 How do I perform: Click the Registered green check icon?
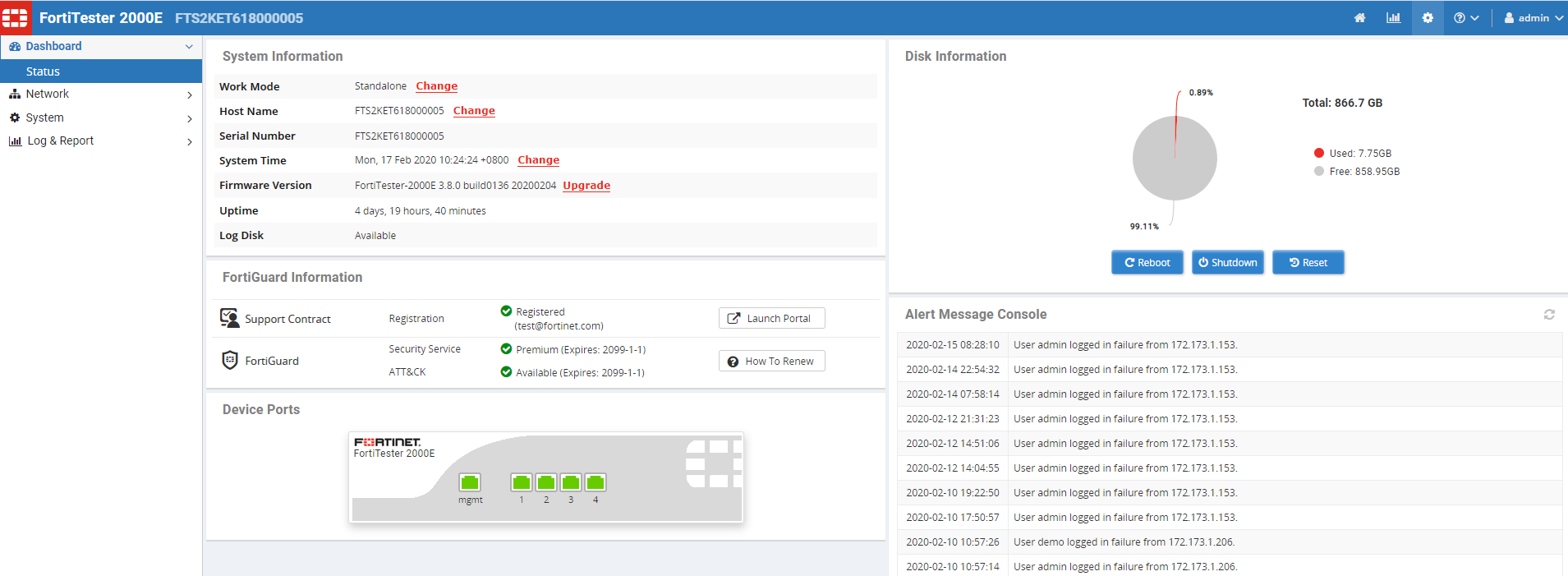507,311
